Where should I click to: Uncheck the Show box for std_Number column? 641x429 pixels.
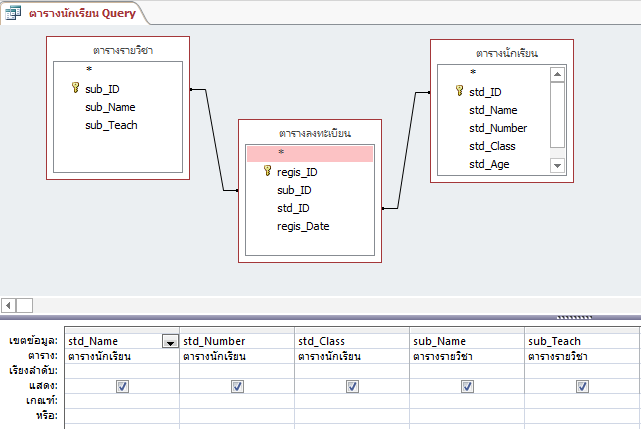click(x=237, y=385)
